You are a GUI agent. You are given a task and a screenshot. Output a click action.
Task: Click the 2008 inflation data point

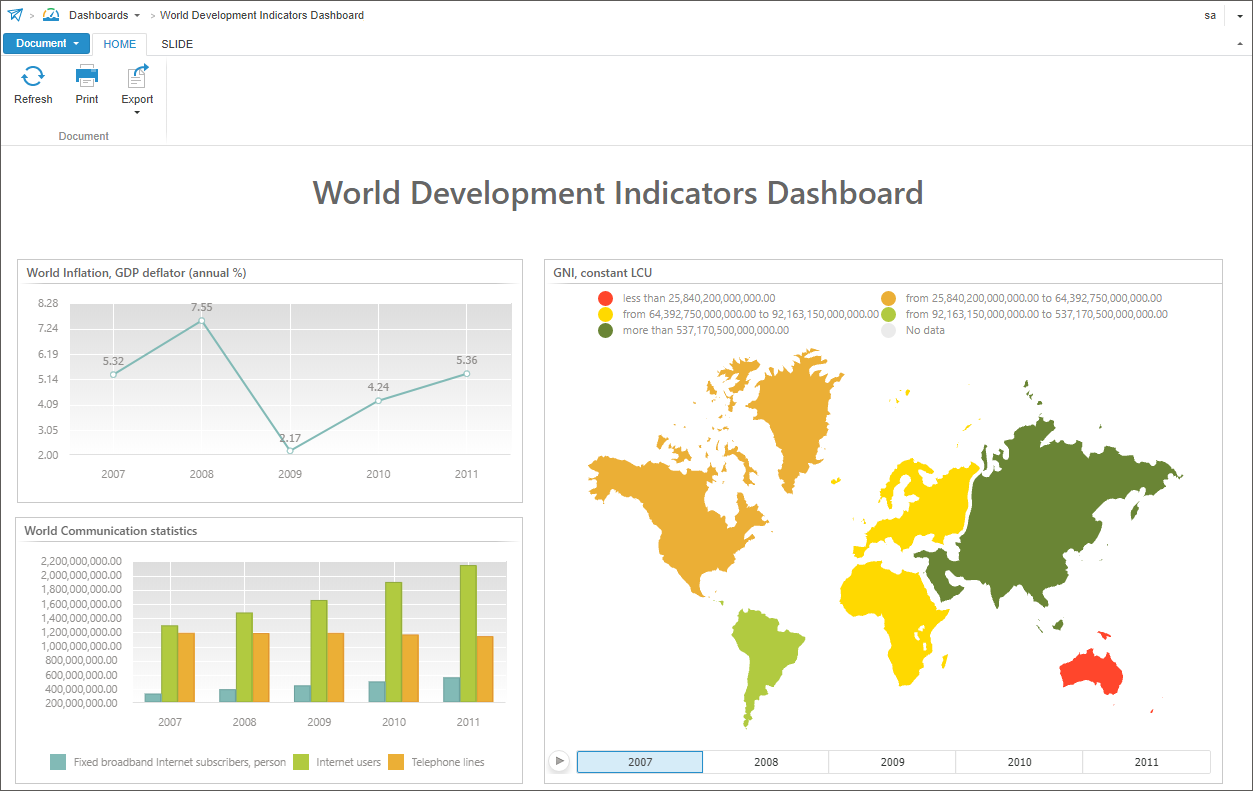pos(202,321)
